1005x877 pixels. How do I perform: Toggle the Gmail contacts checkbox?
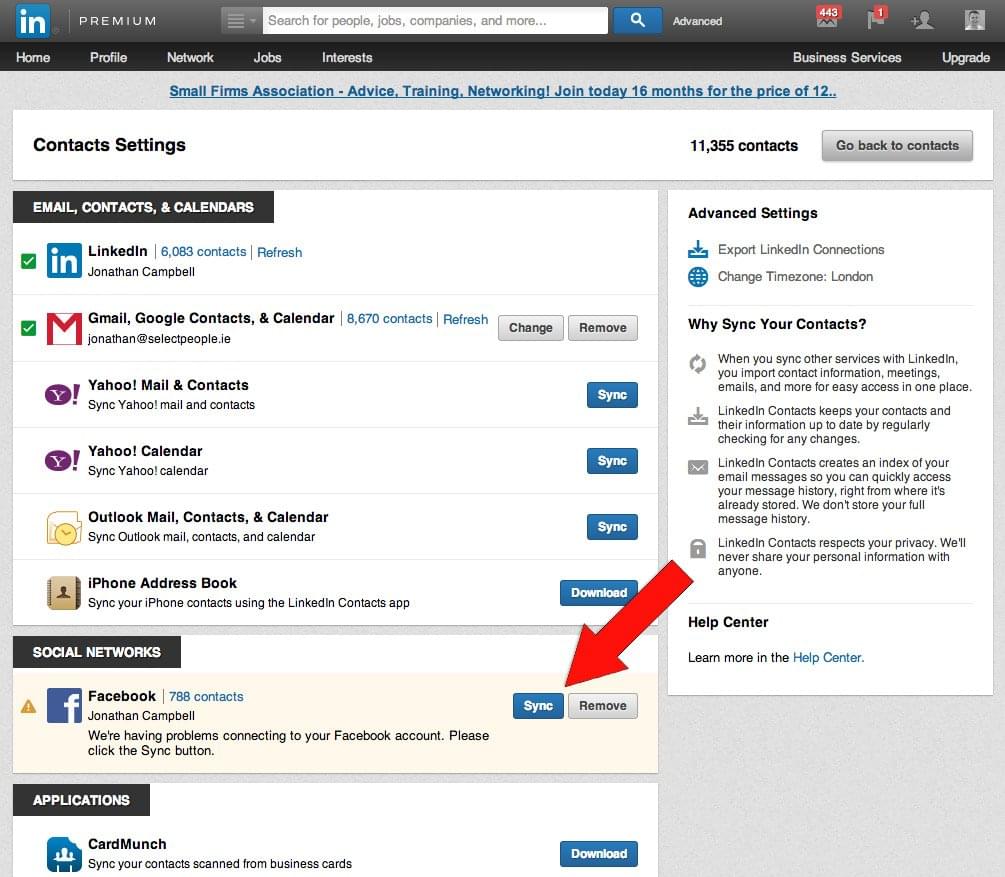(x=28, y=328)
